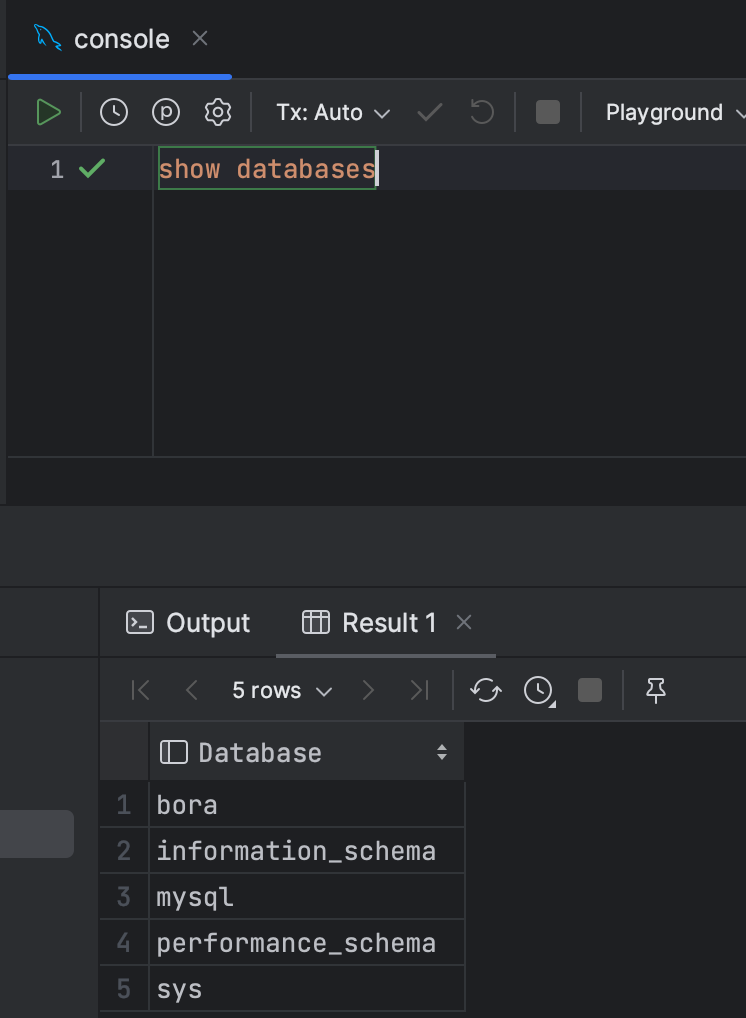The image size is (746, 1018).
Task: Click the Commit checkmark icon
Action: (x=430, y=112)
